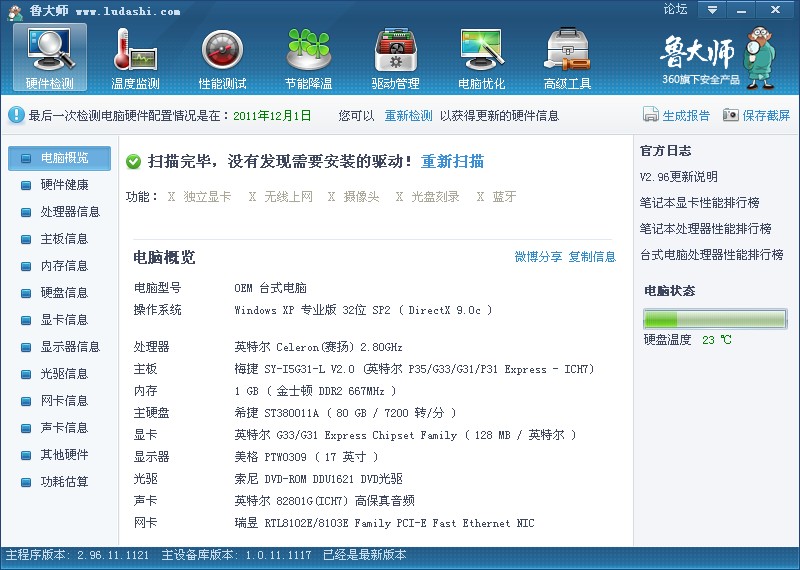Screen dimensions: 800x570
Task: Open the 高级工具 advanced tools
Action: pos(567,58)
